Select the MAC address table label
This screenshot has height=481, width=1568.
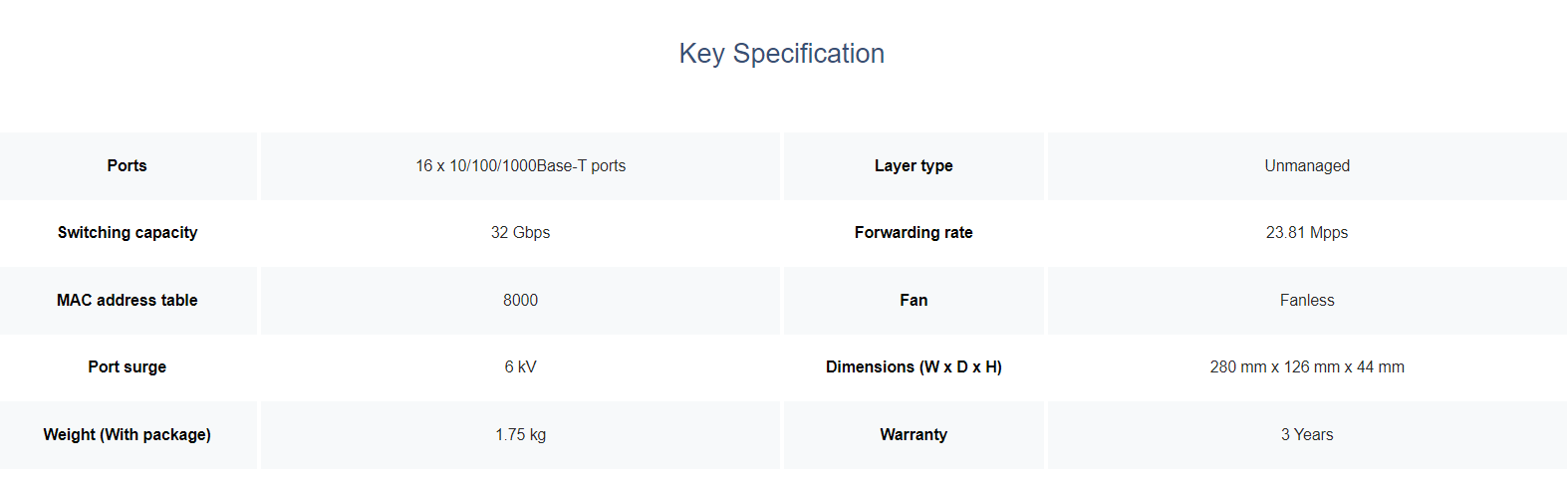[128, 301]
